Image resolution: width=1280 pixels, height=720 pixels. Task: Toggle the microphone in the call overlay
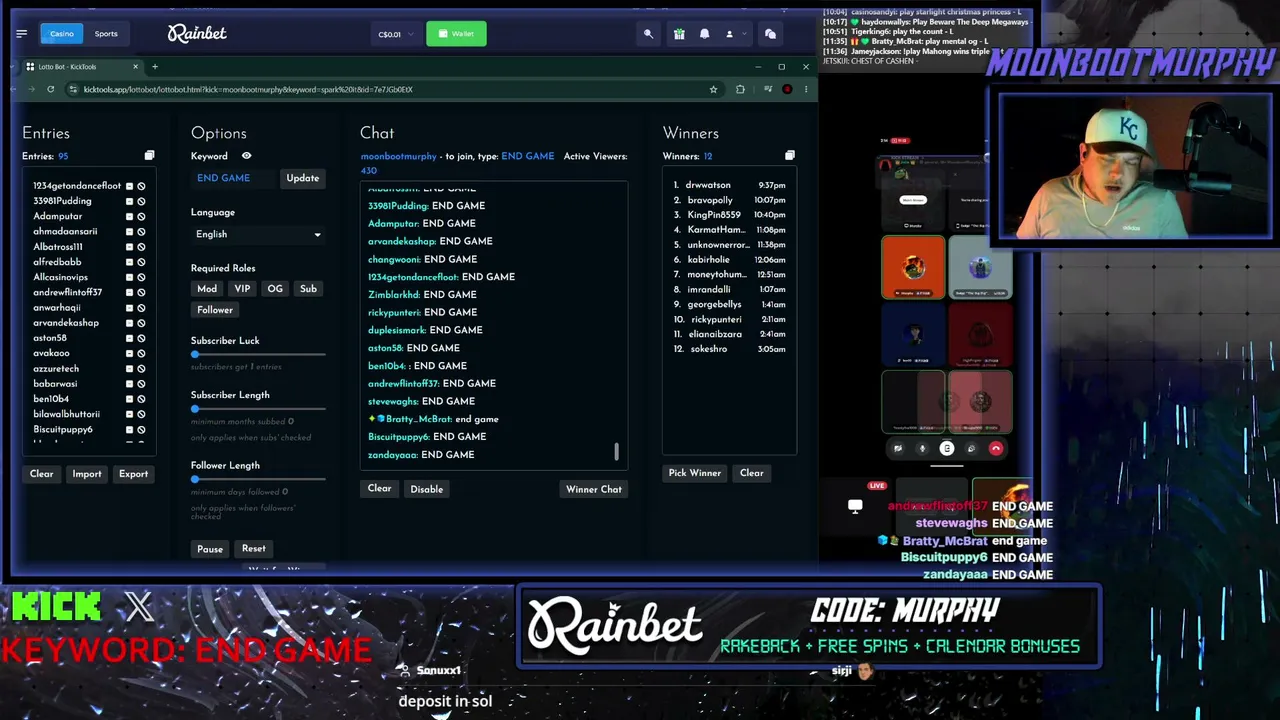coord(922,449)
